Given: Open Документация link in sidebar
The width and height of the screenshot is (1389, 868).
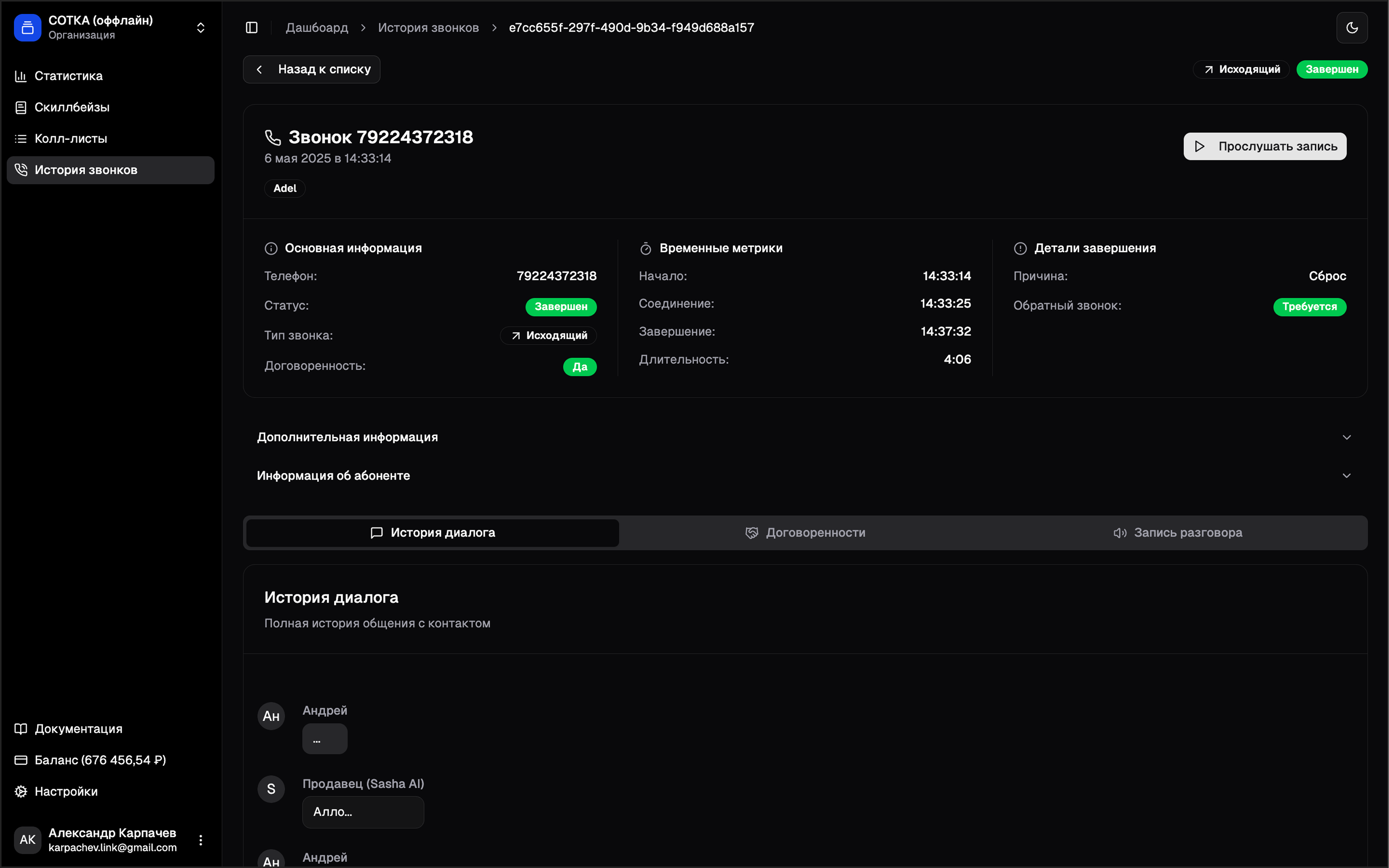Looking at the screenshot, I should click(x=78, y=728).
